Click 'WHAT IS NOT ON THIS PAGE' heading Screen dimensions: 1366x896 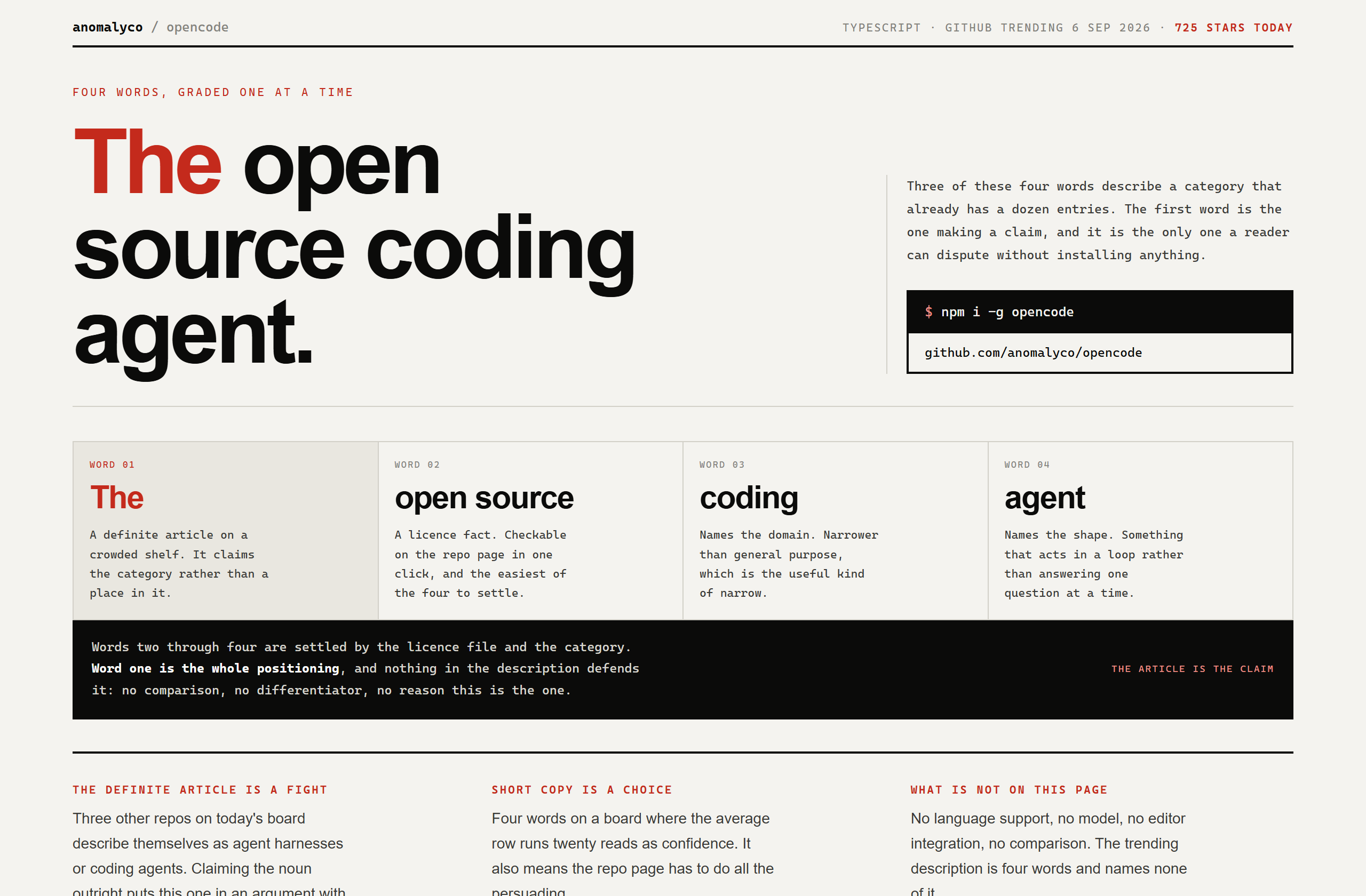click(1009, 790)
